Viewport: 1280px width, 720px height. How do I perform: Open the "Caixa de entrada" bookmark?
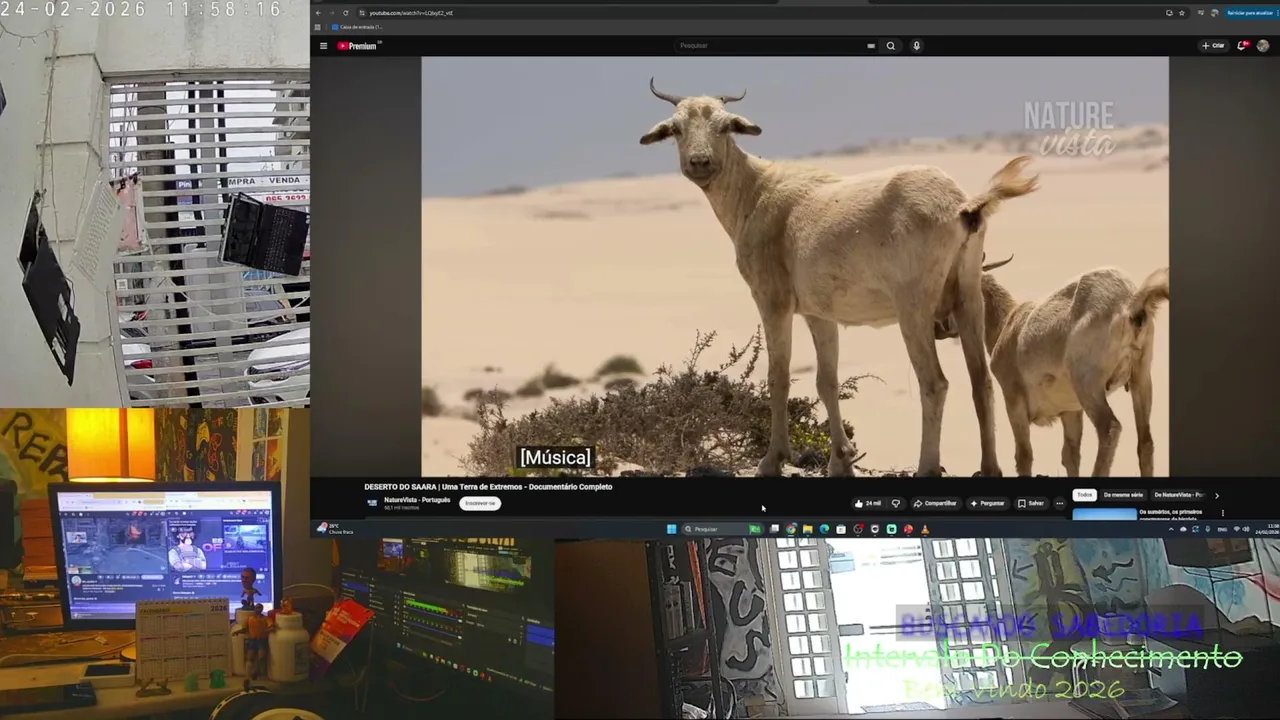pyautogui.click(x=357, y=27)
